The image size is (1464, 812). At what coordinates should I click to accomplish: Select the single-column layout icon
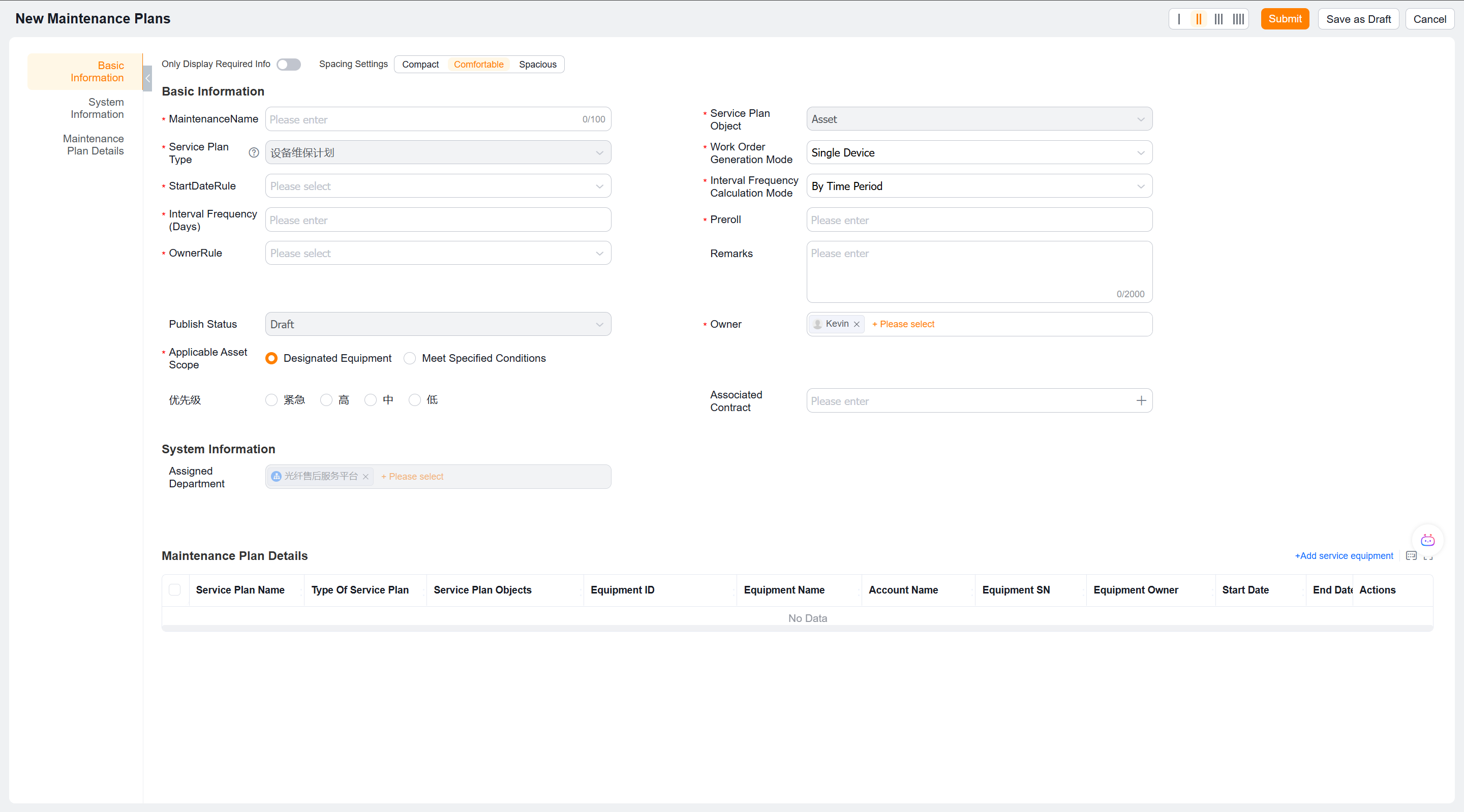1179,19
